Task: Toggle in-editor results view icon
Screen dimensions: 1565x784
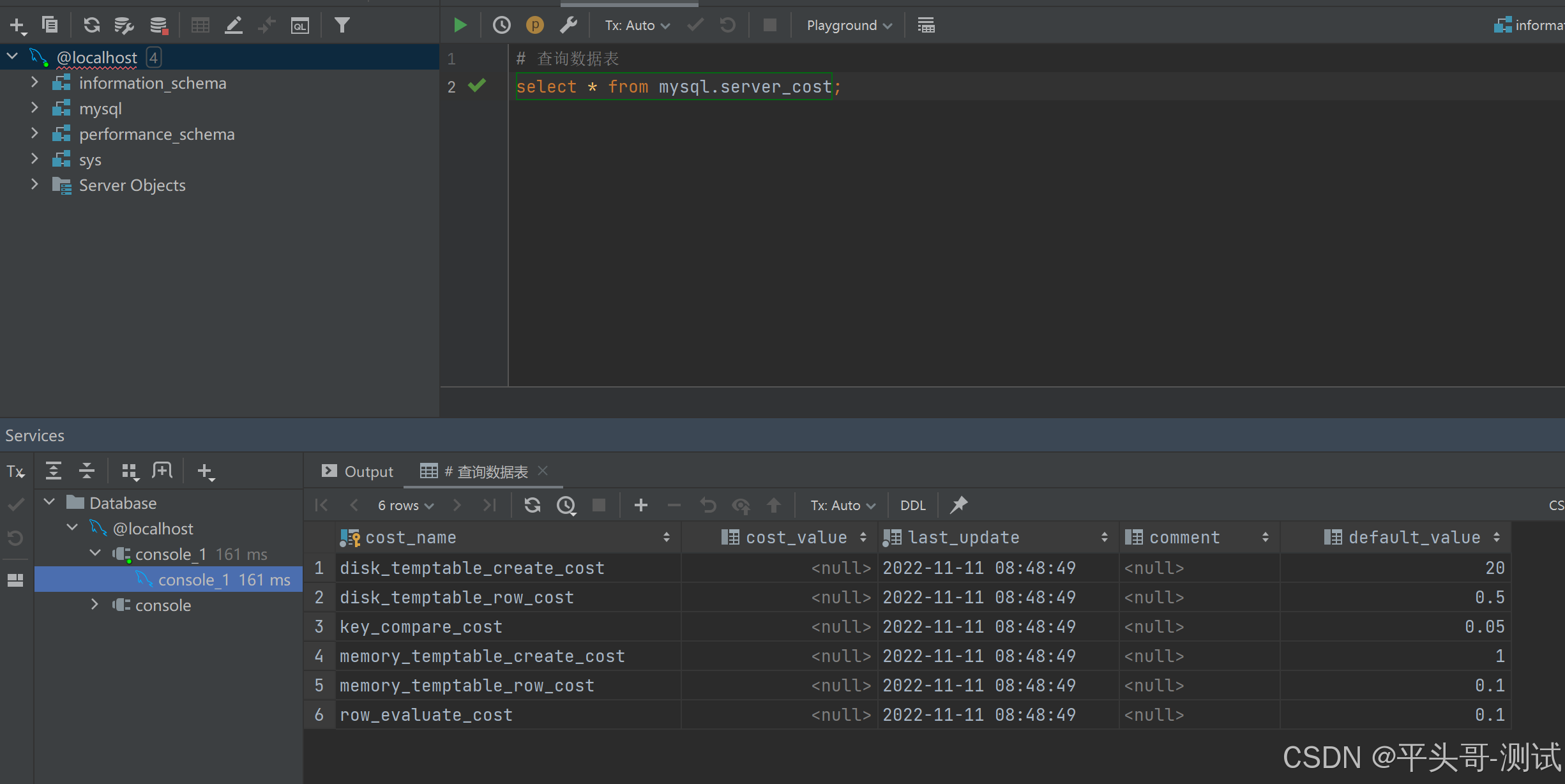Action: tap(926, 26)
